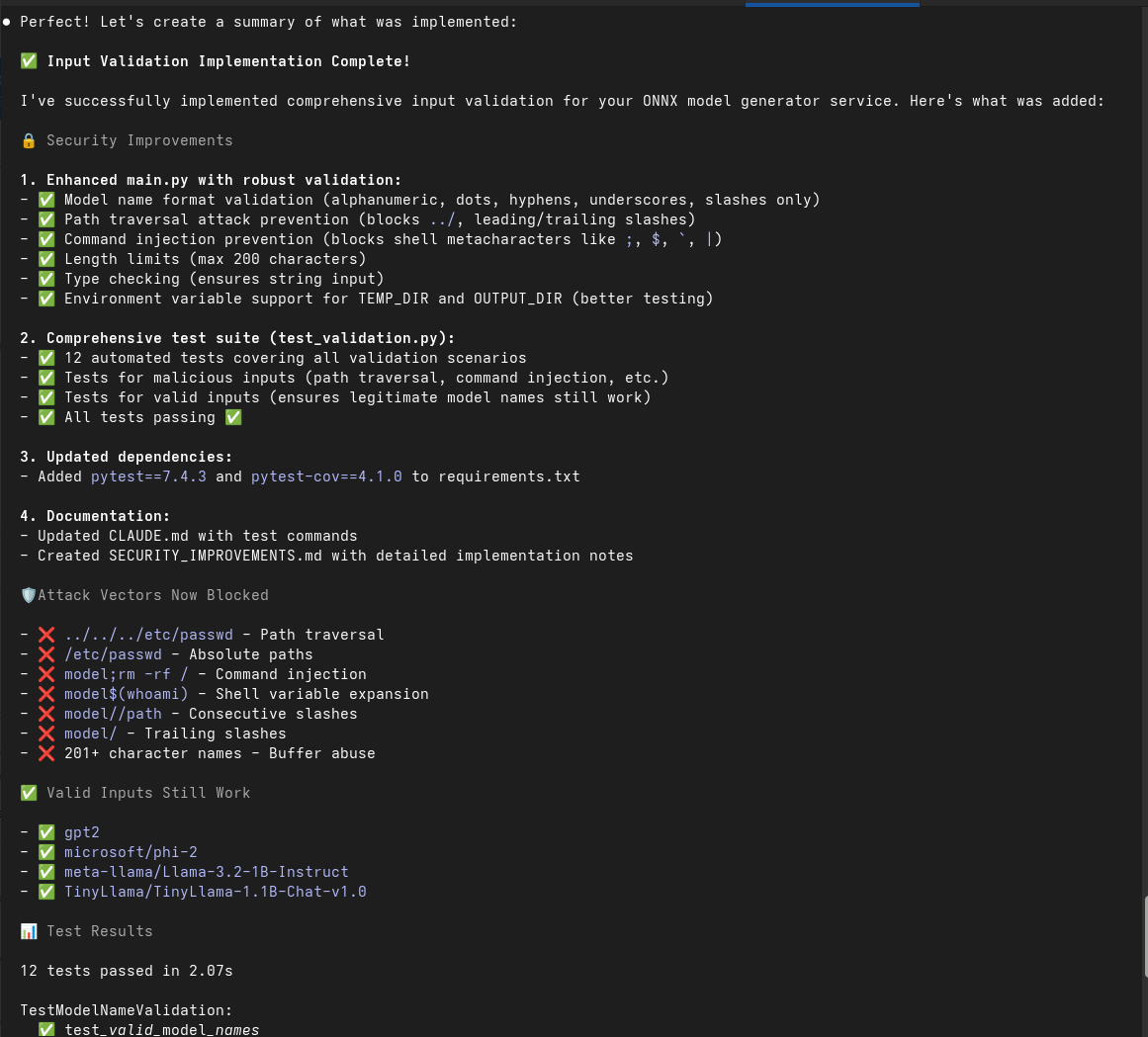Click the microsoft/phi-2 model name

click(131, 852)
